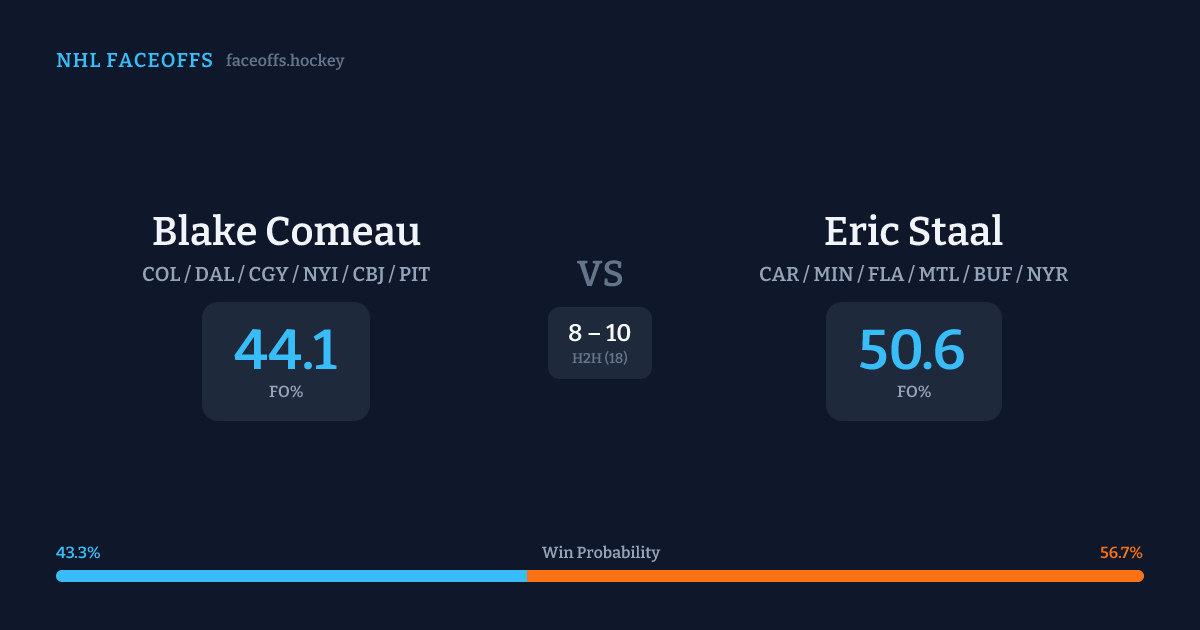This screenshot has width=1200, height=630.
Task: Select the Eric Staal player name
Action: click(913, 231)
